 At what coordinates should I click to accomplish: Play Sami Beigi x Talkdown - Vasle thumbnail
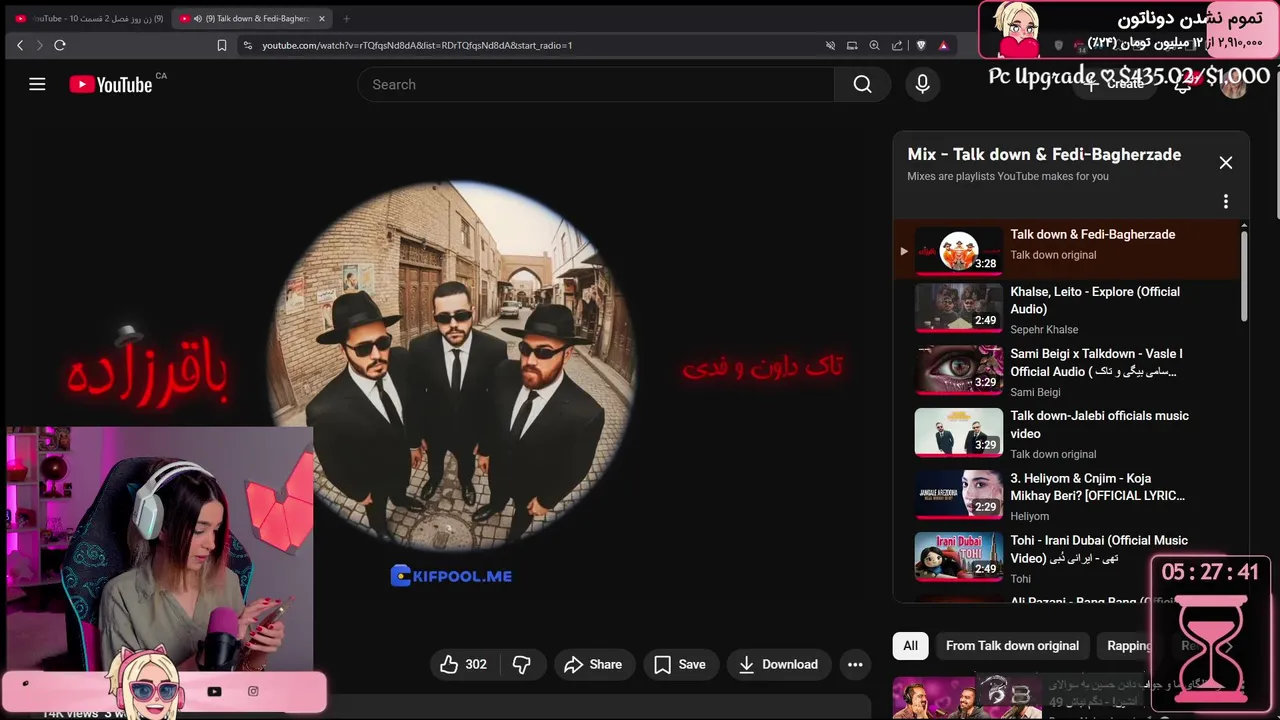(x=958, y=370)
